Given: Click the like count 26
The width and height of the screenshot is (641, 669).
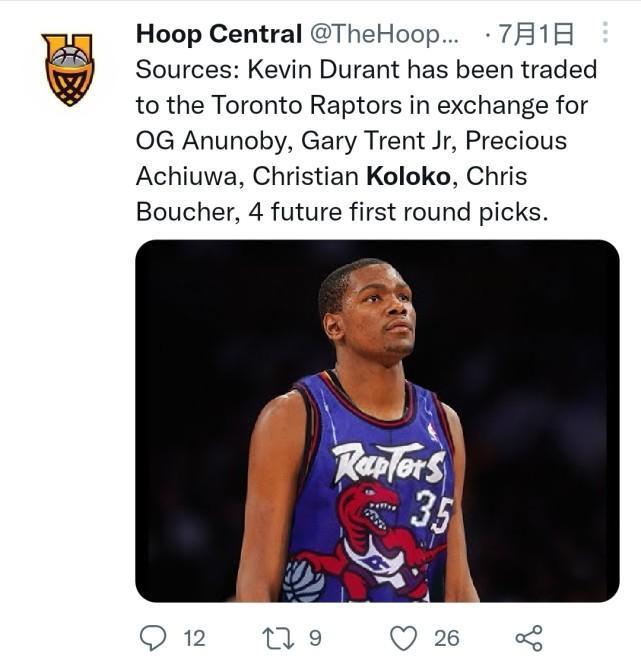Looking at the screenshot, I should (446, 638).
